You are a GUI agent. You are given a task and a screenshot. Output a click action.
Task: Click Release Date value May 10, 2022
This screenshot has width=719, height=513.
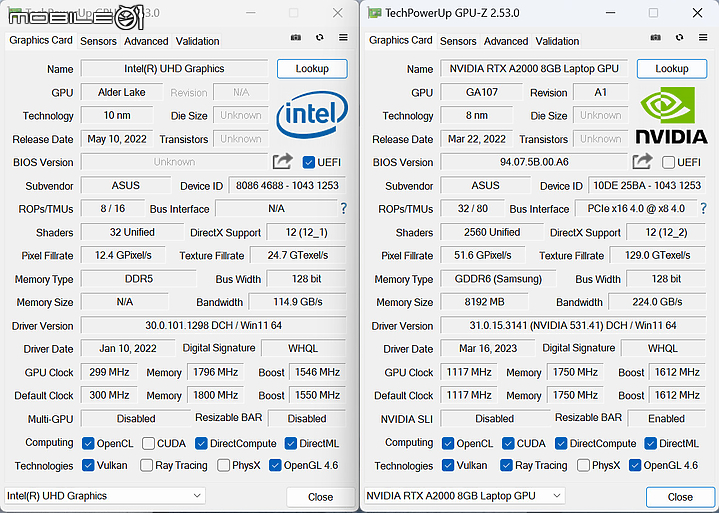117,139
